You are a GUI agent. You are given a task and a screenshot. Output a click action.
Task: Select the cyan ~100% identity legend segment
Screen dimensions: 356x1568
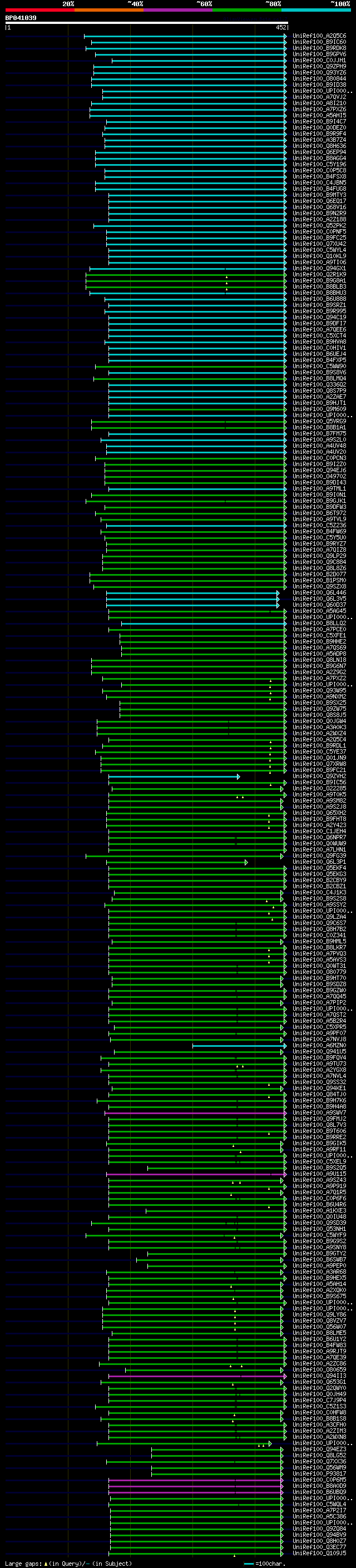click(316, 10)
